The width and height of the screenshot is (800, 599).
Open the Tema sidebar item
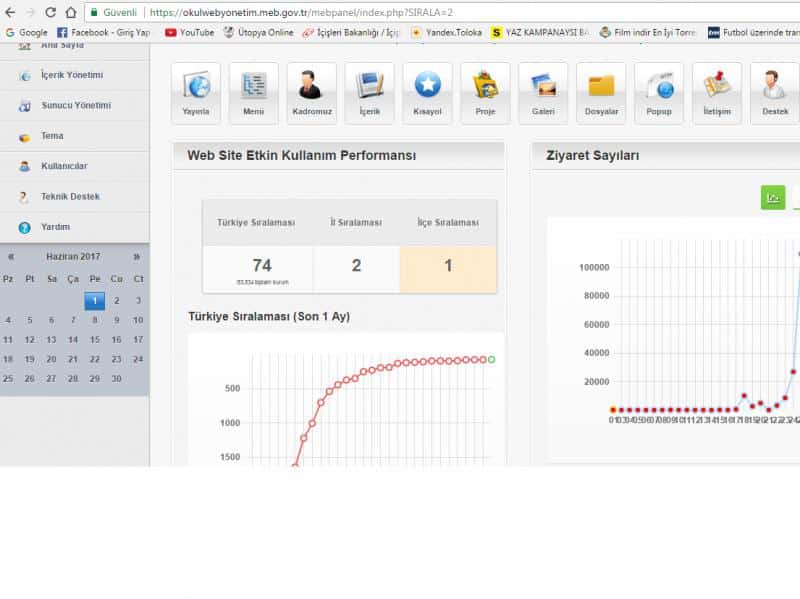coord(52,136)
